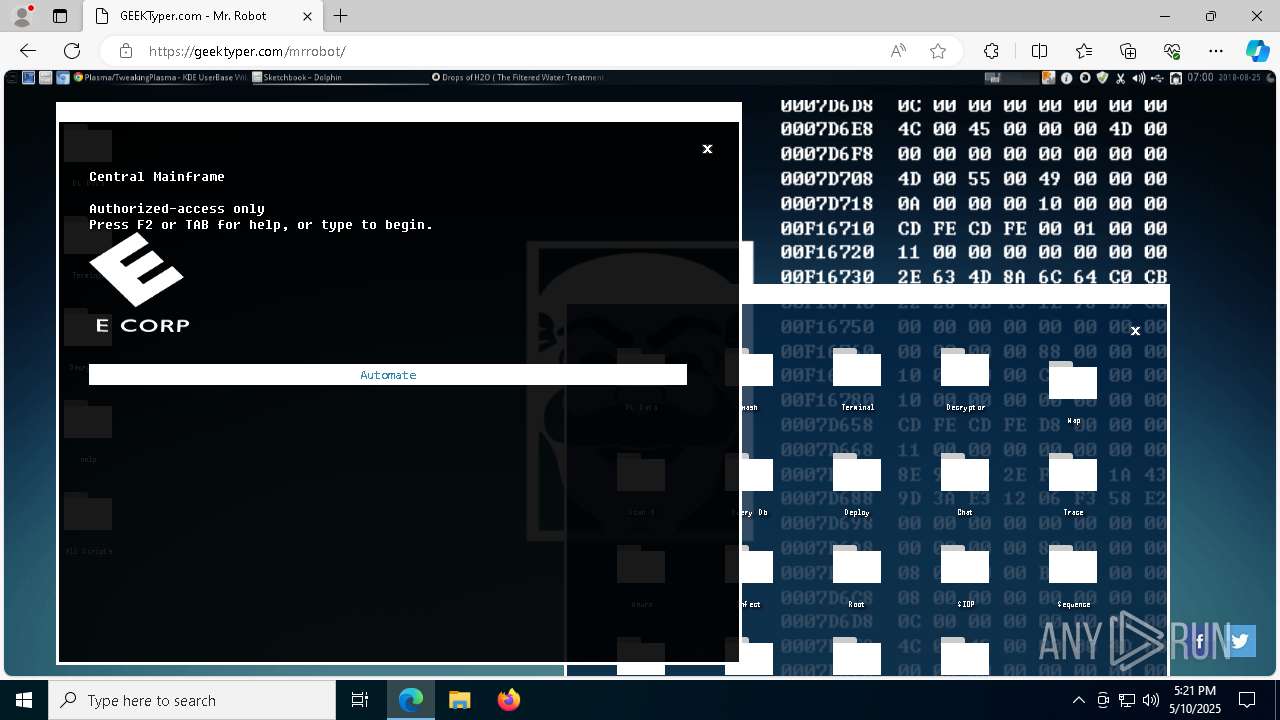Click the taskbar search box
Image resolution: width=1280 pixels, height=720 pixels.
(192, 700)
